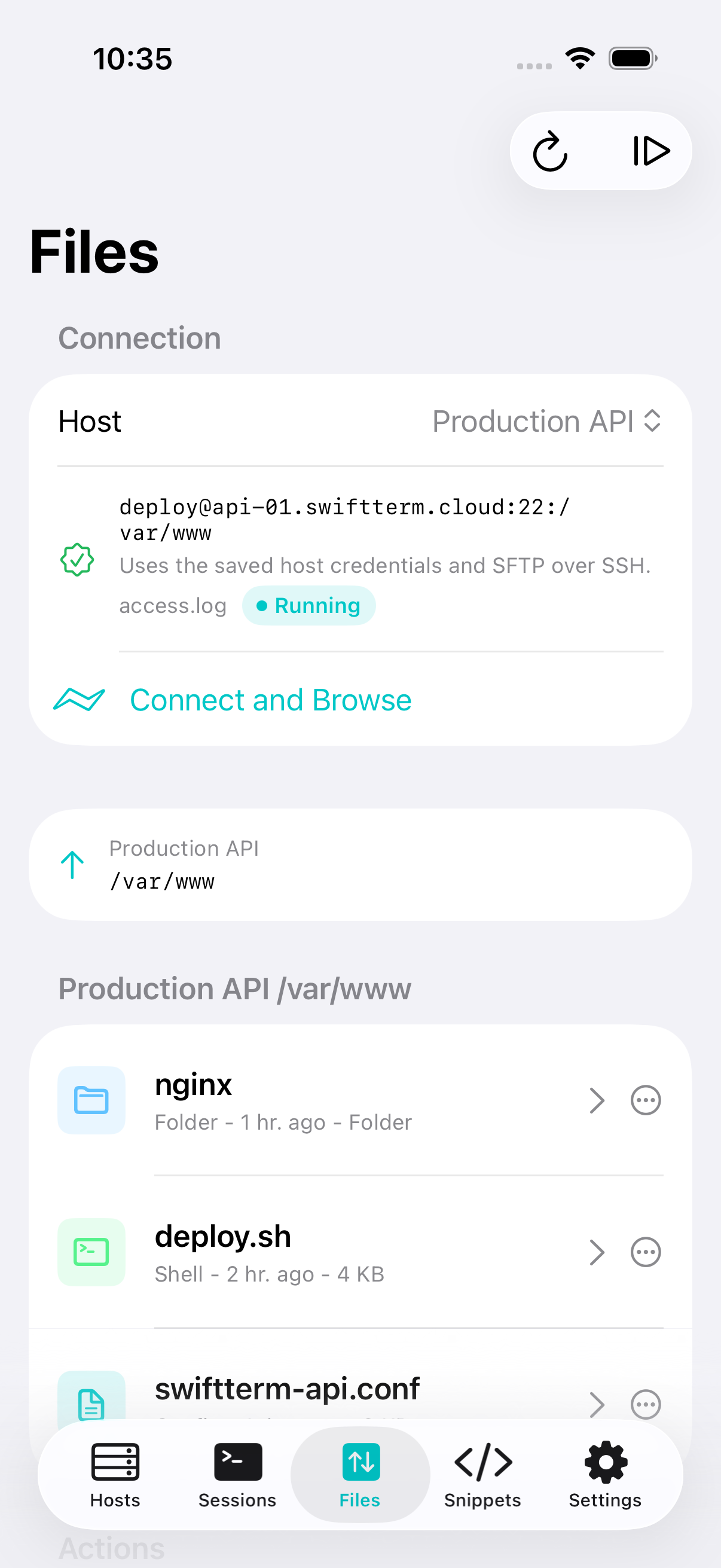Image resolution: width=721 pixels, height=1568 pixels.
Task: Open the Settings tab
Action: [x=606, y=1474]
